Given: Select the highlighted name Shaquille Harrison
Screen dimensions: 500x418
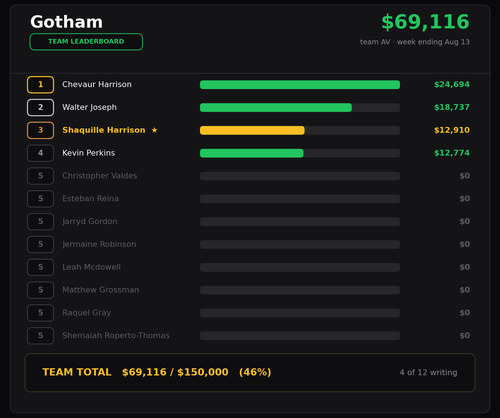Looking at the screenshot, I should 104,130.
